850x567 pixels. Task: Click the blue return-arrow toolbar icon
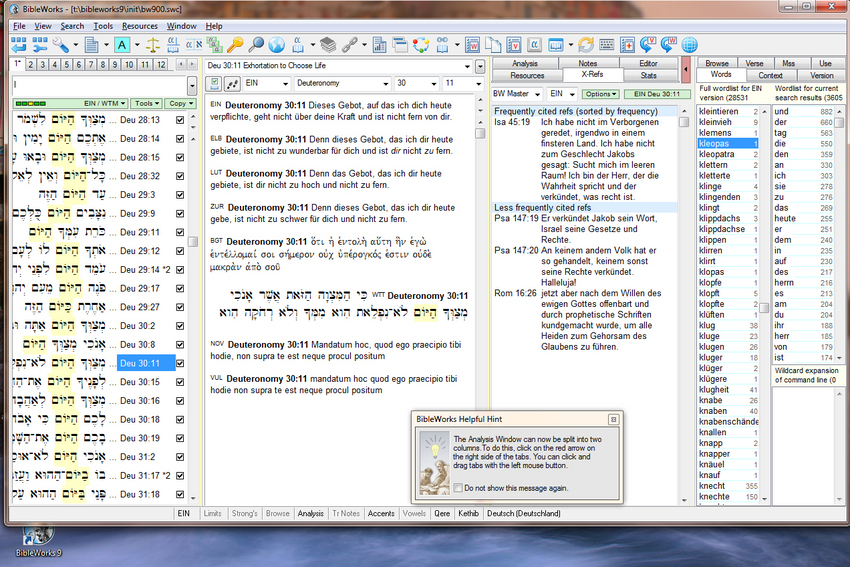click(18, 44)
